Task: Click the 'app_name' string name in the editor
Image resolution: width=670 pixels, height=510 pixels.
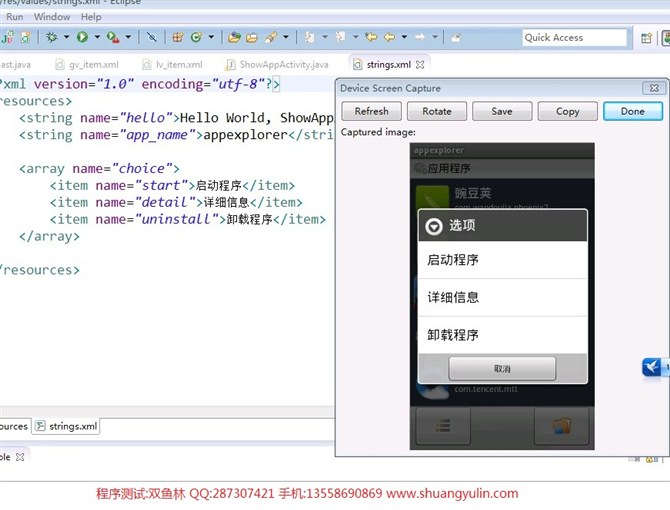Action: click(x=157, y=135)
